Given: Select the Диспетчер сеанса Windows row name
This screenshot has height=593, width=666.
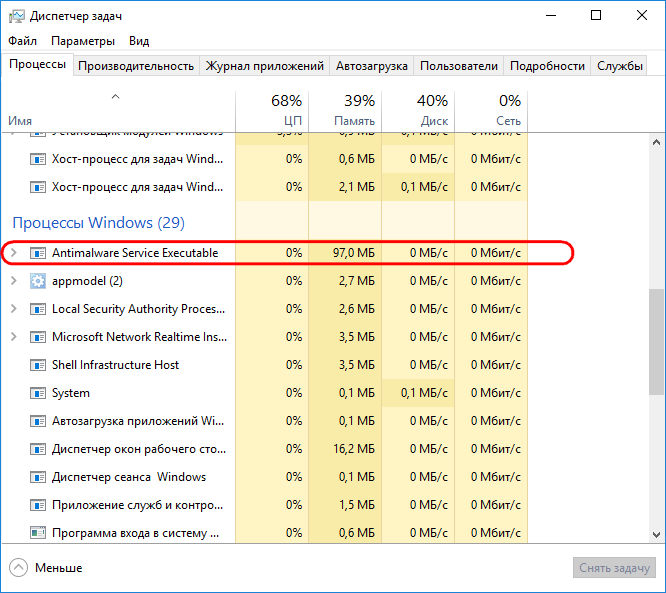Looking at the screenshot, I should click(x=129, y=477).
